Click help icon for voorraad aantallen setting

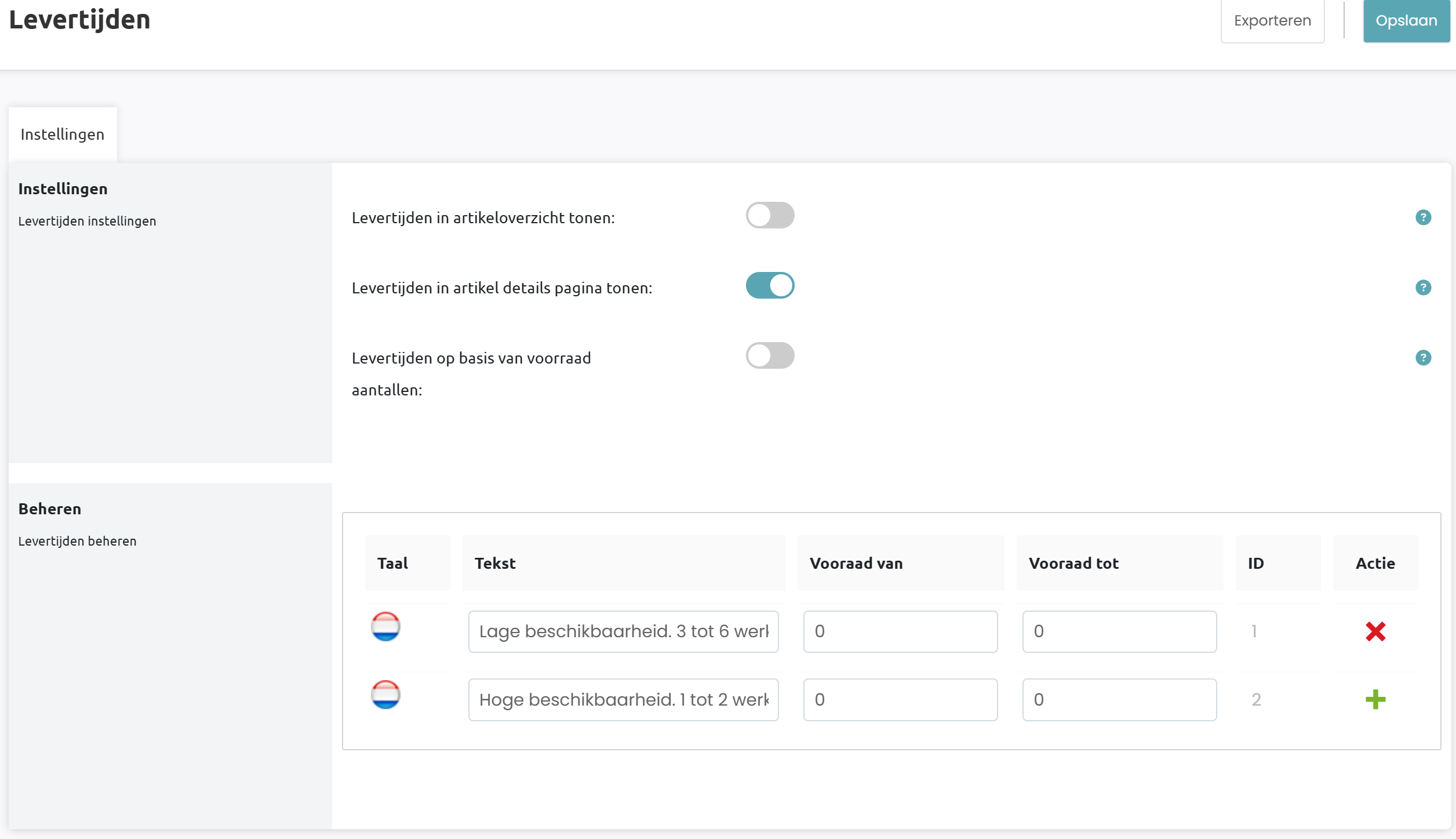(1423, 358)
